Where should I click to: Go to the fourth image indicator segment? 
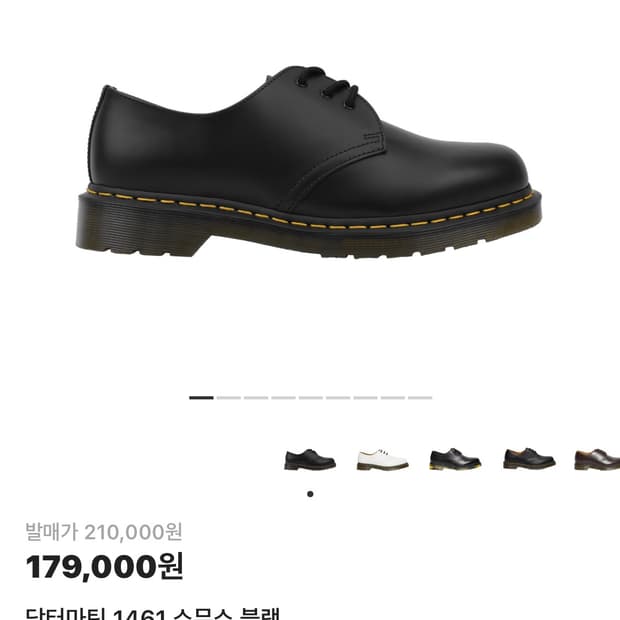click(283, 398)
